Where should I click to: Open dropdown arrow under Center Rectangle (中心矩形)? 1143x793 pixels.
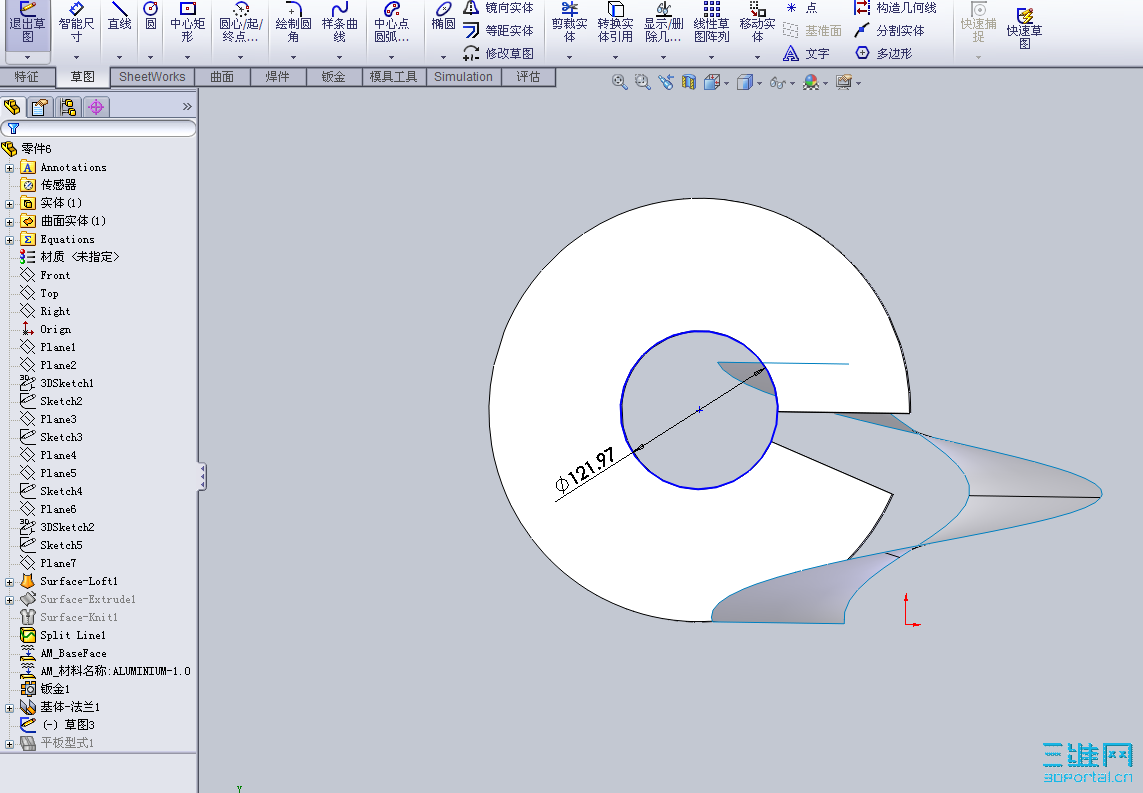click(187, 57)
